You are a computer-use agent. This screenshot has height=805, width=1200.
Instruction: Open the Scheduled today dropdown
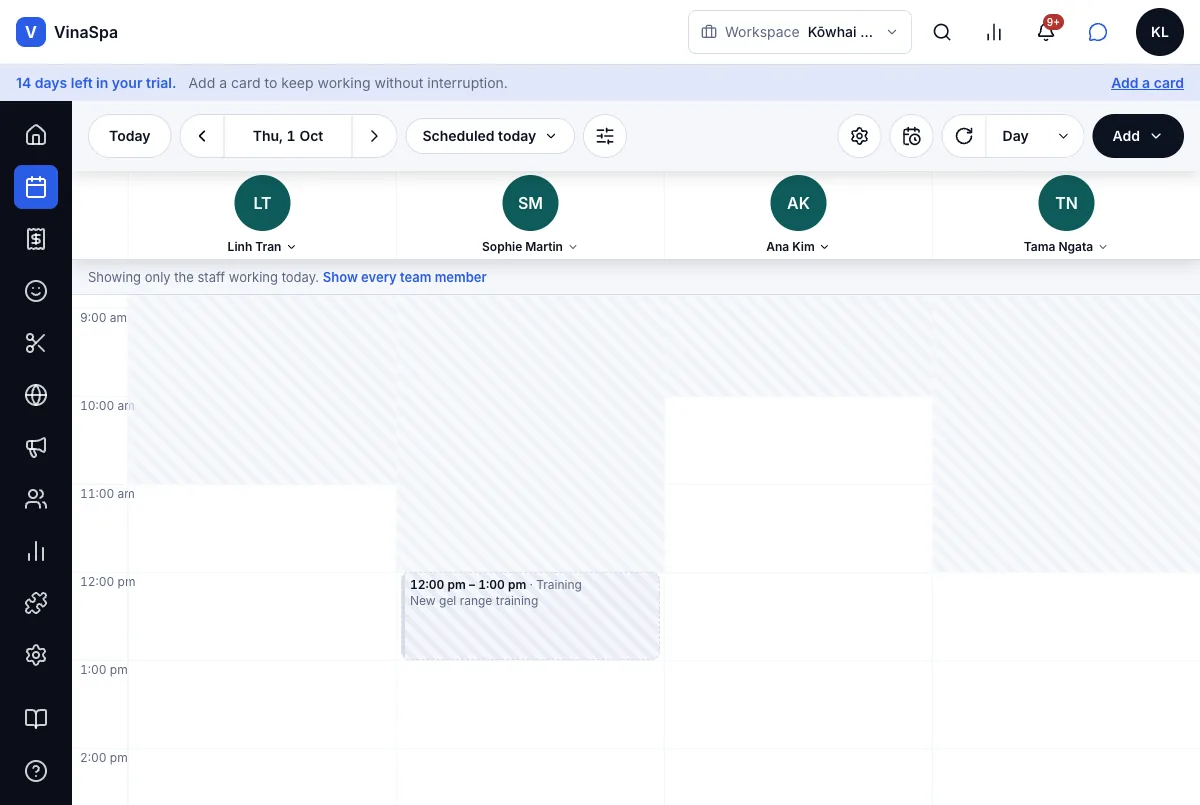pos(490,136)
